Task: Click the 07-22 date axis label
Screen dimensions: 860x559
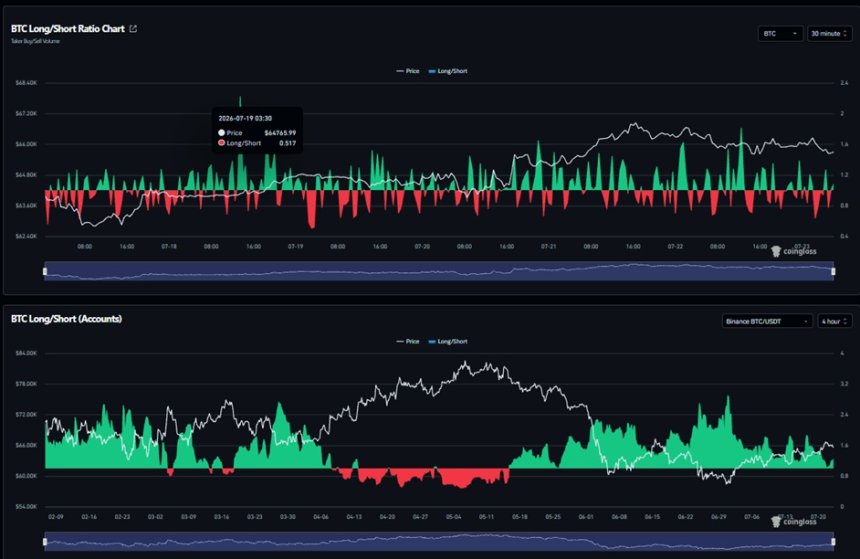Action: tap(675, 247)
